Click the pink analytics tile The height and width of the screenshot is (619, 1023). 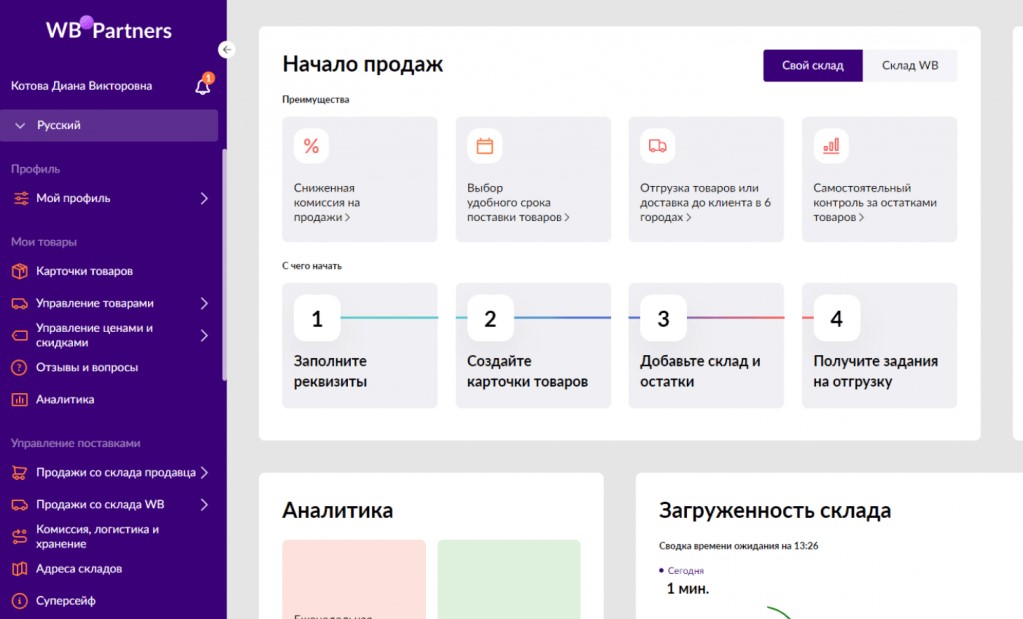[354, 579]
